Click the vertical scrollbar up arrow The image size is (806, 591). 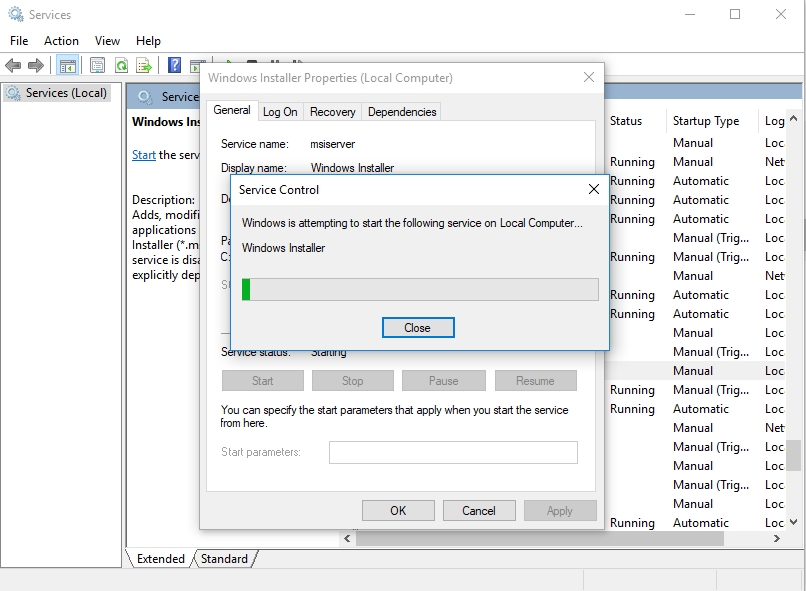click(x=794, y=118)
